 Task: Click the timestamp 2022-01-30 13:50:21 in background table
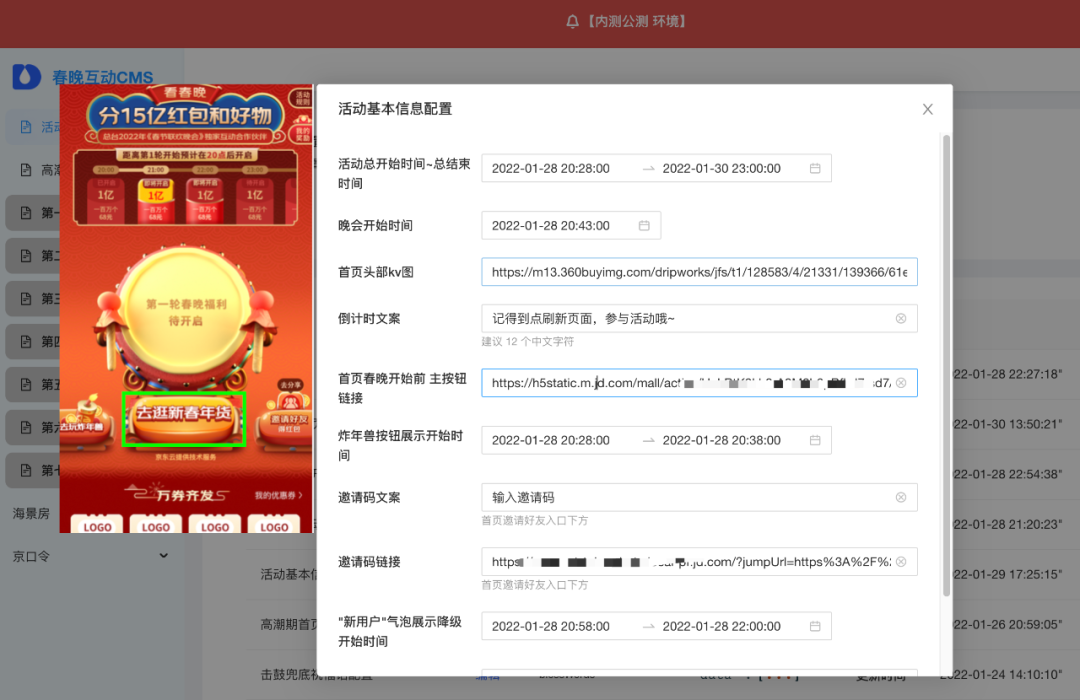point(1007,424)
